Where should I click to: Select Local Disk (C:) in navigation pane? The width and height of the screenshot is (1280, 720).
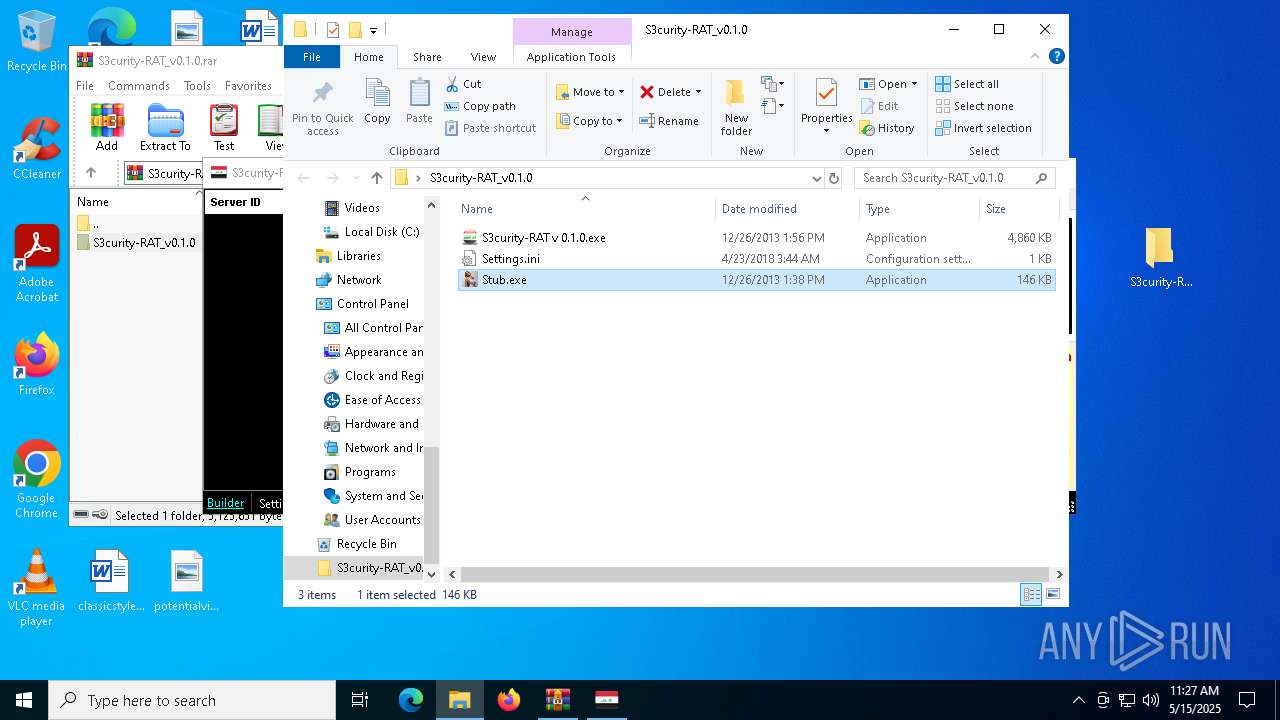pos(370,232)
